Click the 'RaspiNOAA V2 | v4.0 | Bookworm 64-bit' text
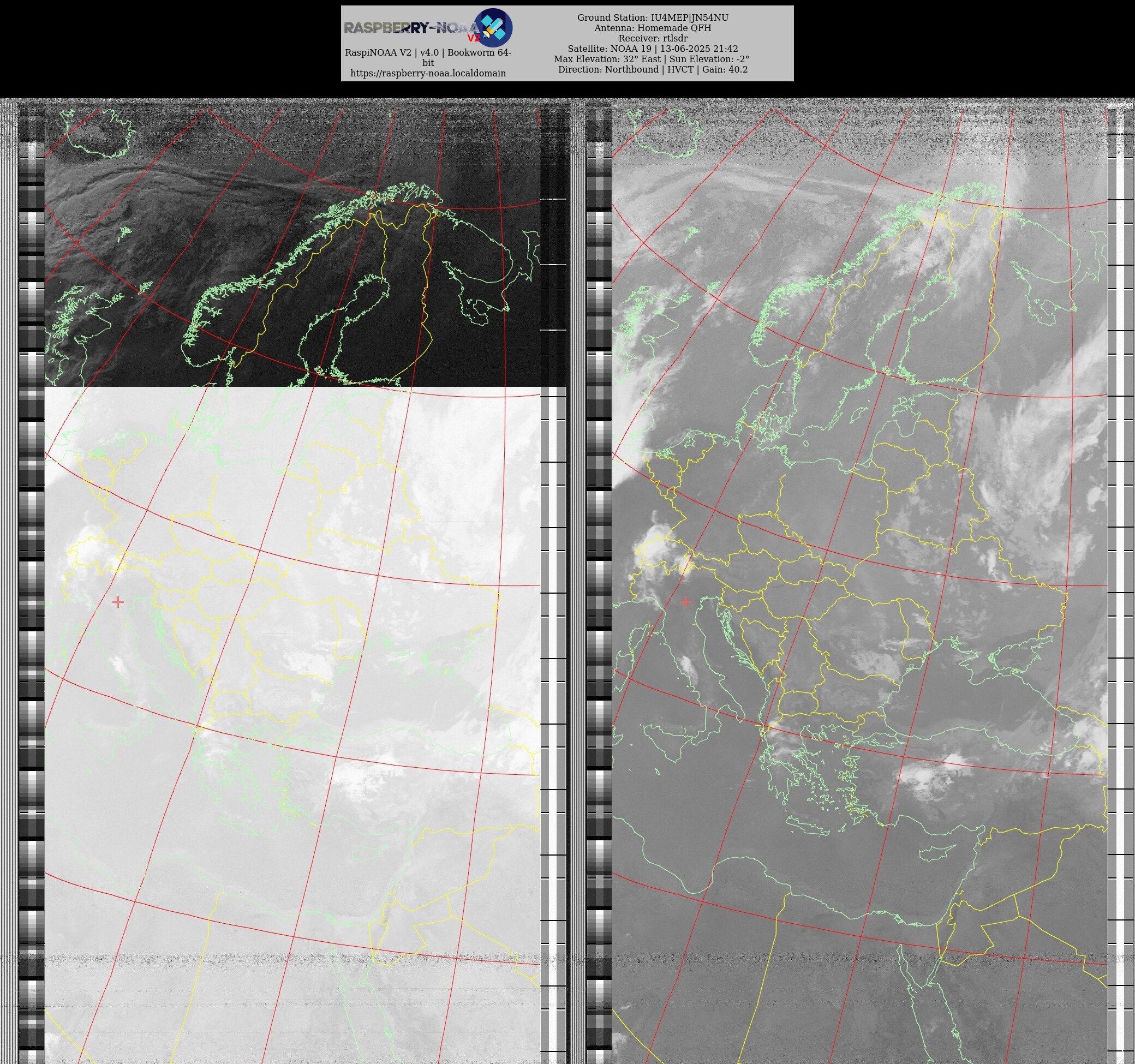 coord(428,58)
